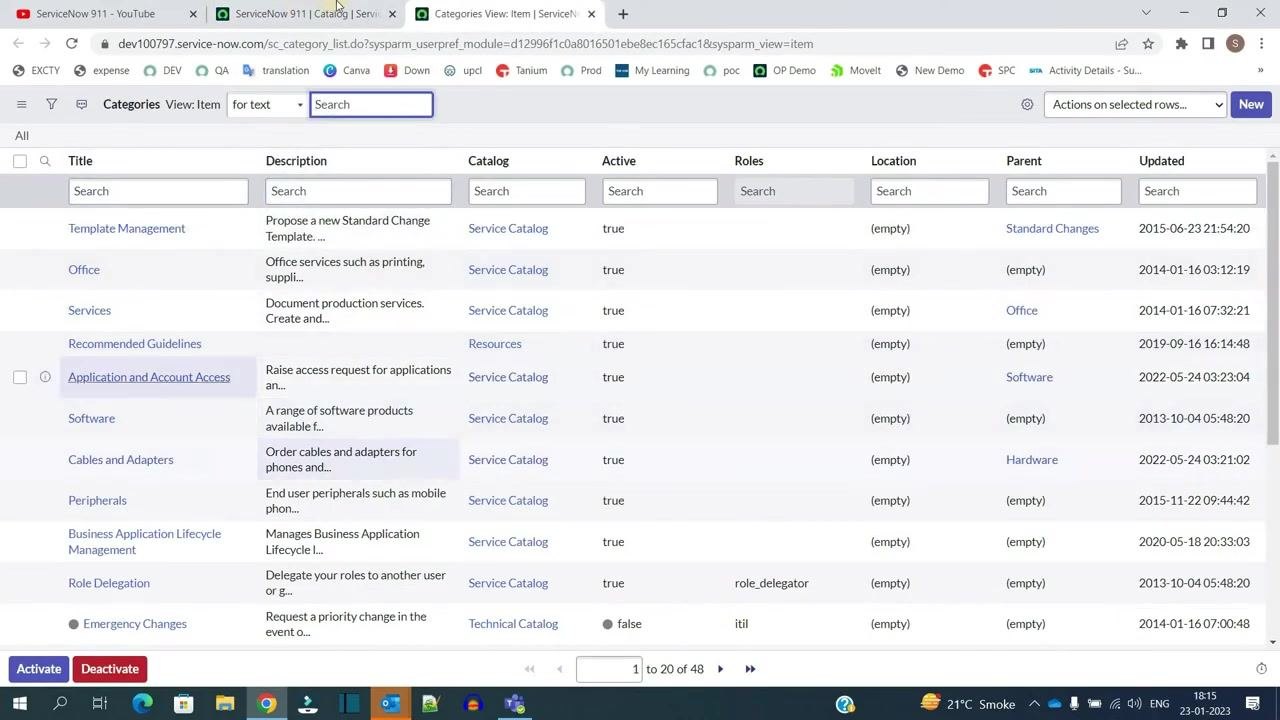The height and width of the screenshot is (720, 1280).
Task: Open the personalize list gear icon
Action: 1027,104
